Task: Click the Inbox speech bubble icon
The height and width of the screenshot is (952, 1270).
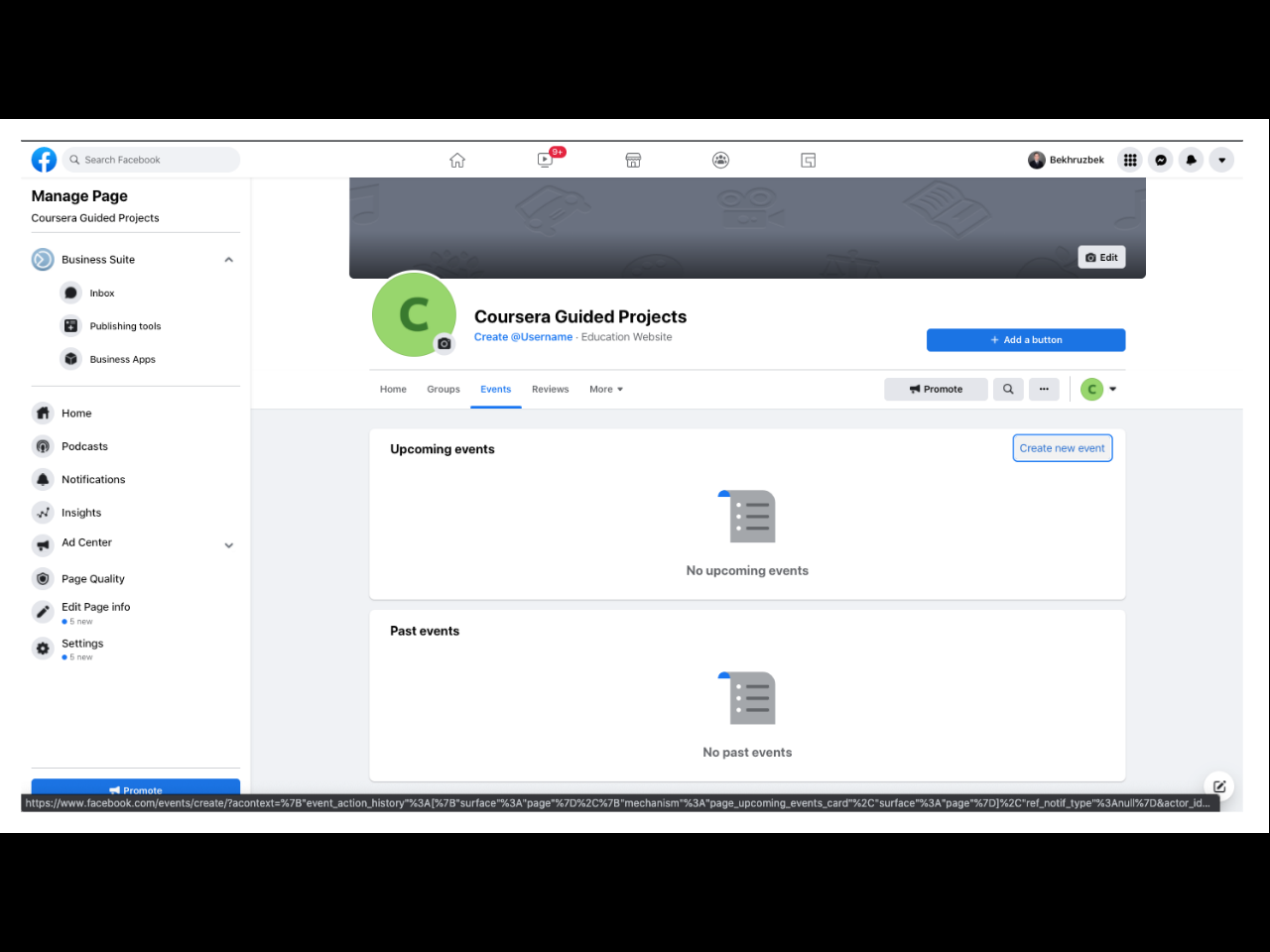Action: [70, 294]
